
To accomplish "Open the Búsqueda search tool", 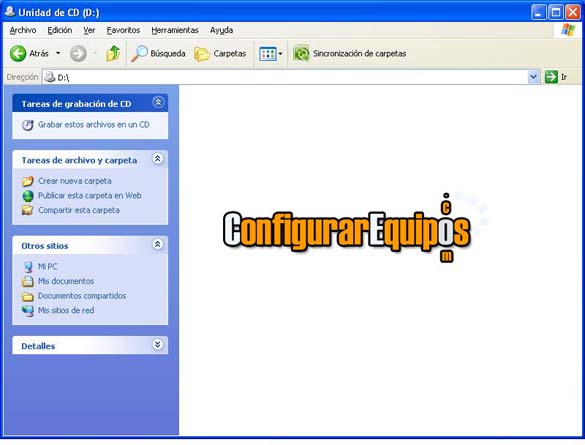I will click(158, 54).
